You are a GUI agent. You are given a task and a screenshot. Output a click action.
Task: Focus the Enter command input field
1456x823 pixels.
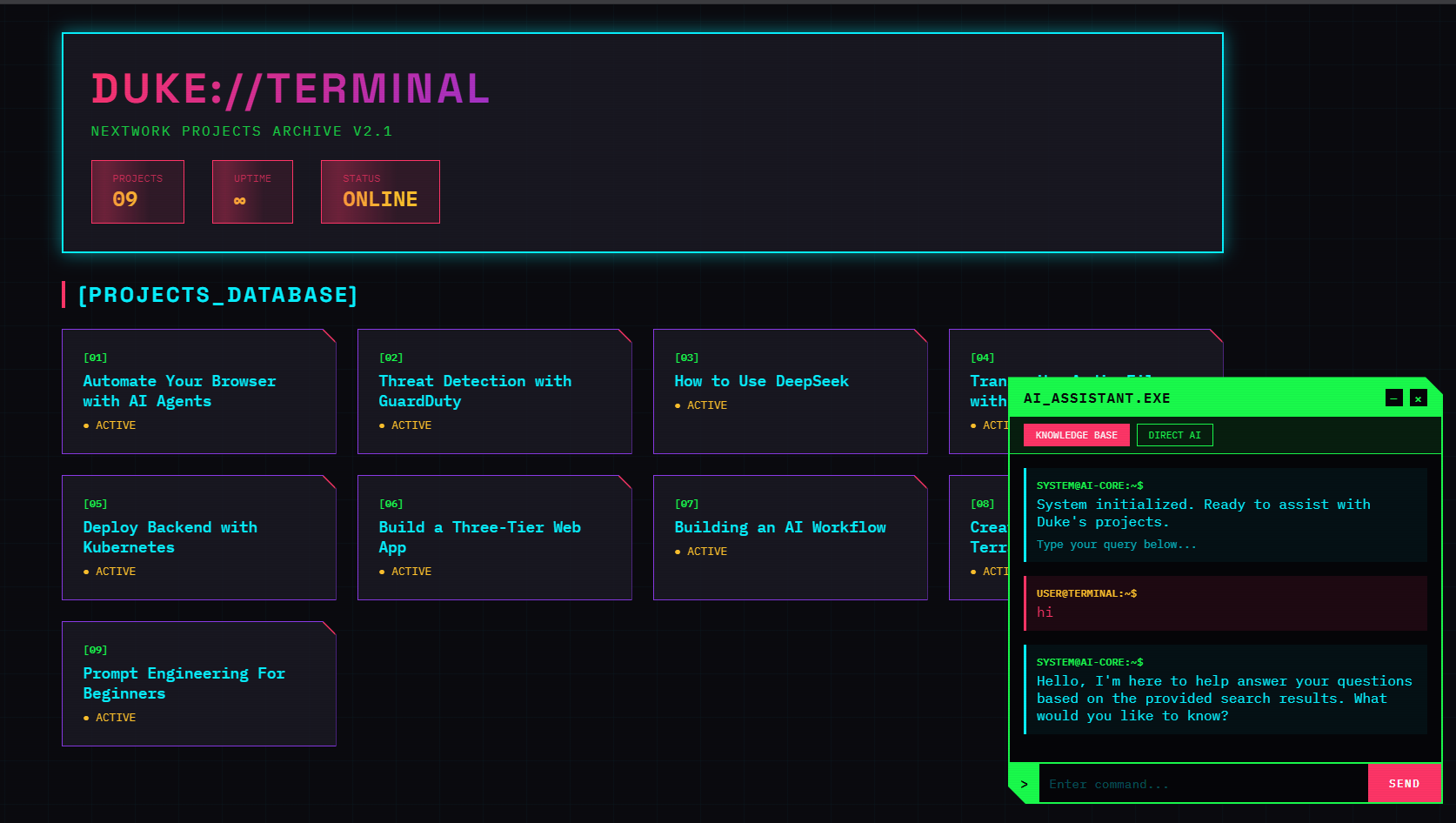1202,784
